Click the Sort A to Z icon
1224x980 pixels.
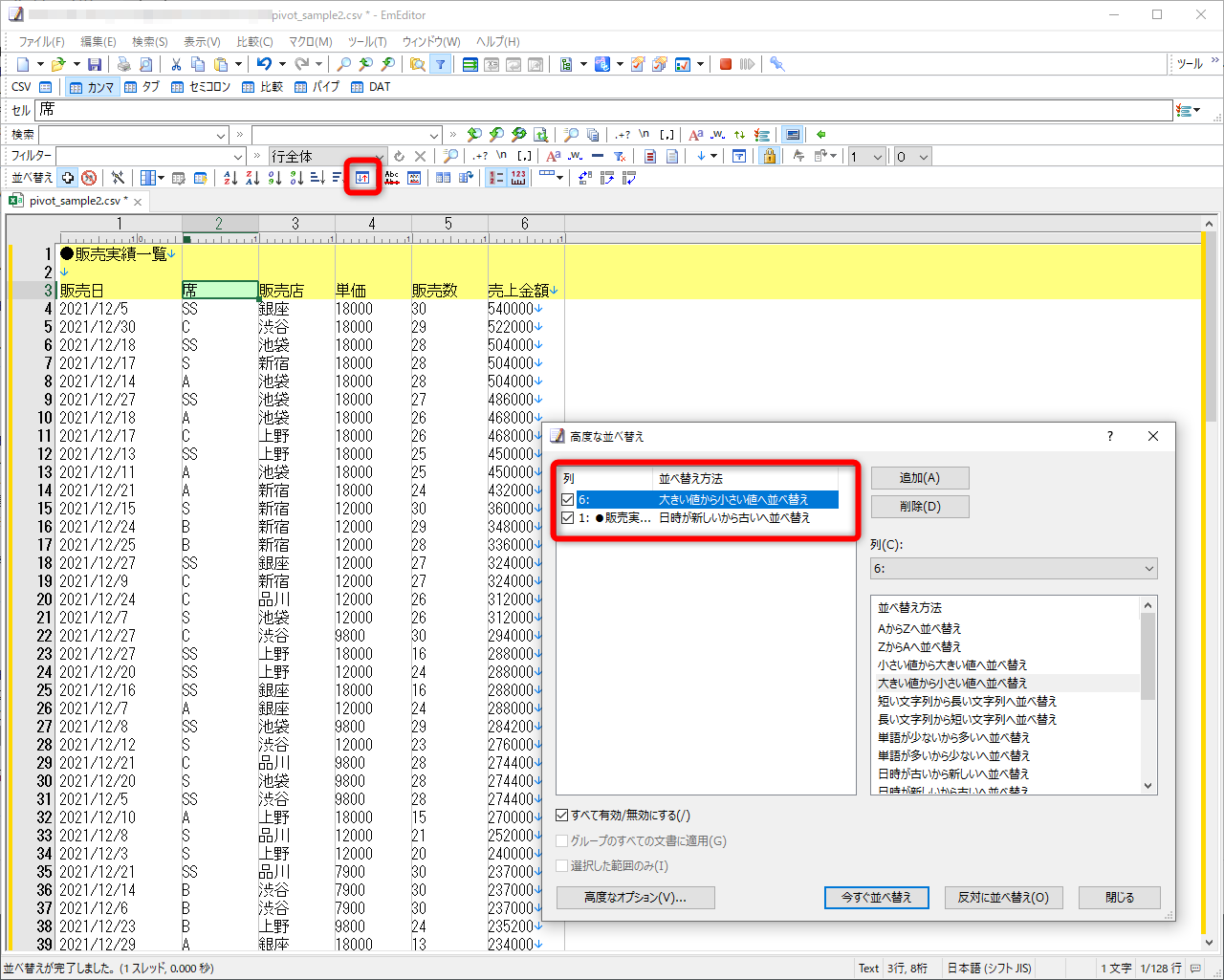coord(230,178)
